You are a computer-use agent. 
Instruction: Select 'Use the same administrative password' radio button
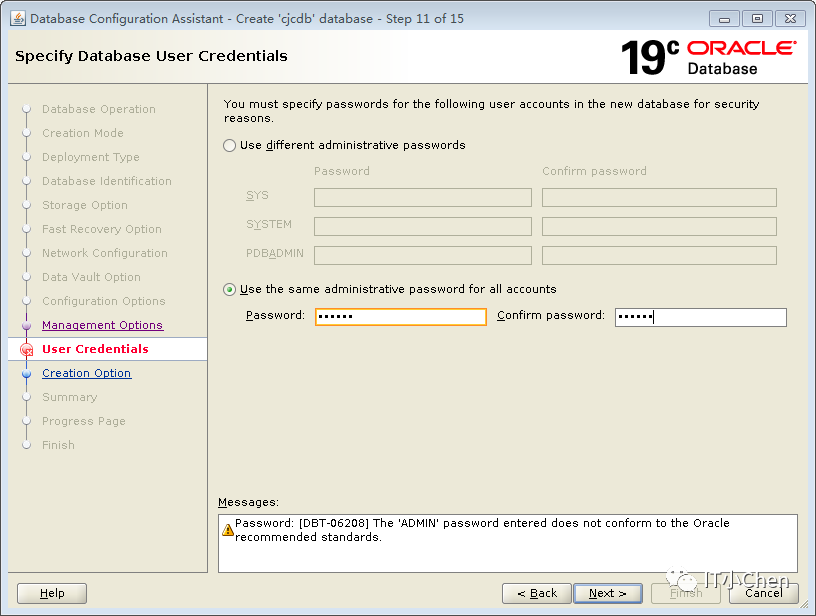tap(230, 289)
